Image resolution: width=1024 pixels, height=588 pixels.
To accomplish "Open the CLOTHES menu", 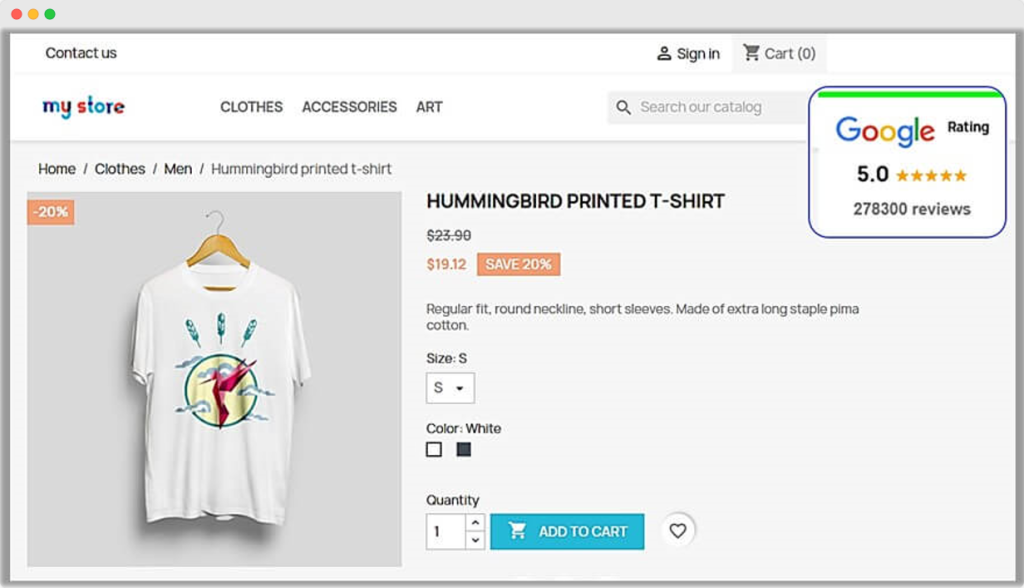I will click(251, 107).
